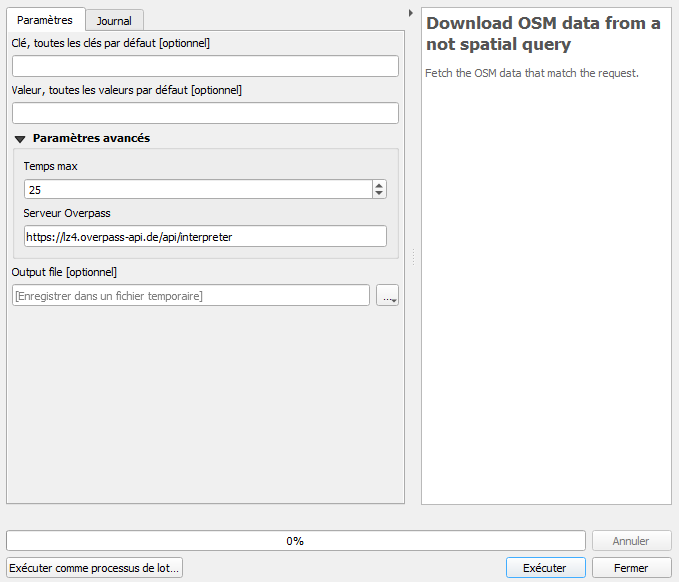Click Exécuter comme processus de lot
The image size is (679, 582).
pos(94,568)
